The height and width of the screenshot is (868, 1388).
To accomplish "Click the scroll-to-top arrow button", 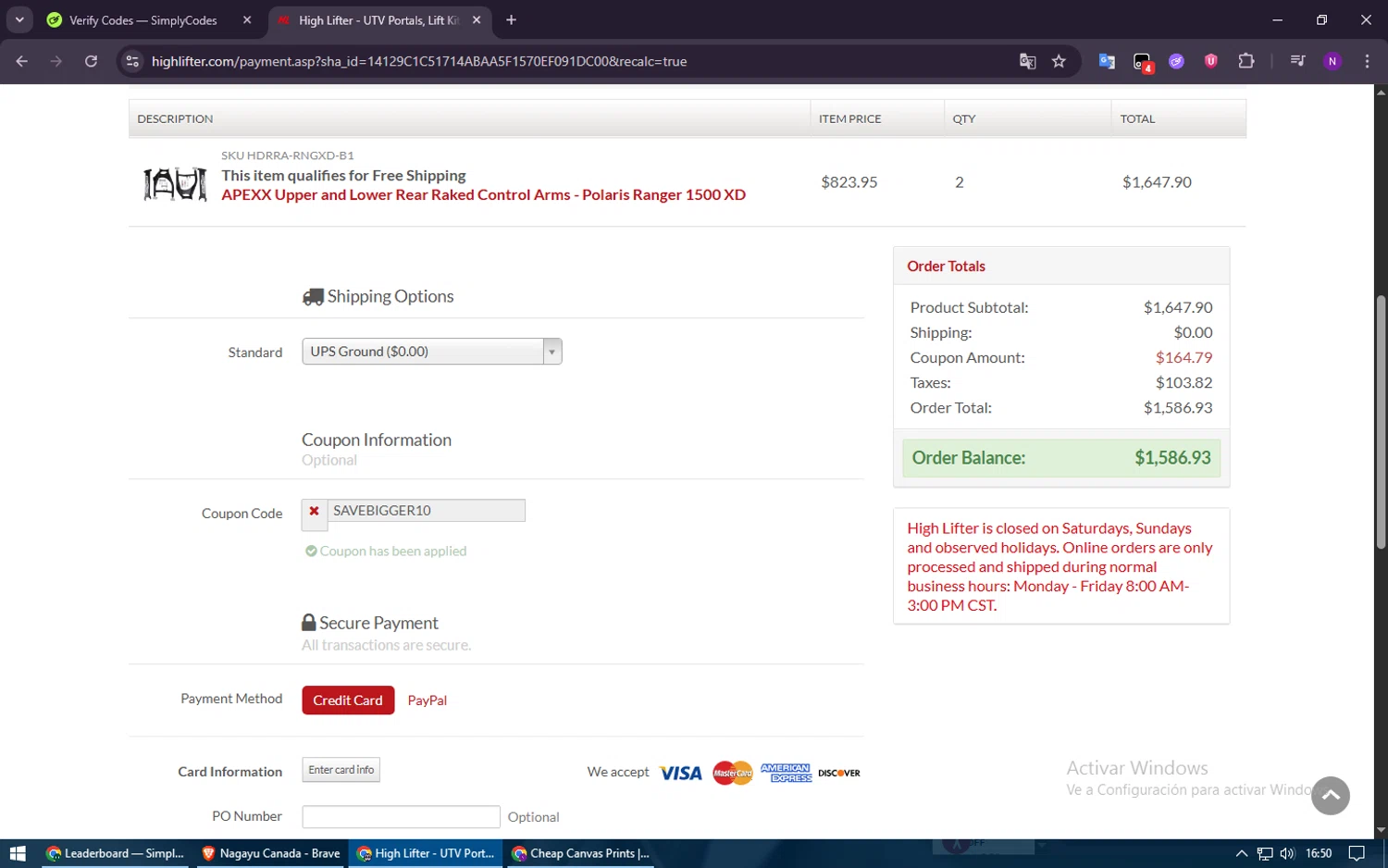I will pyautogui.click(x=1330, y=795).
